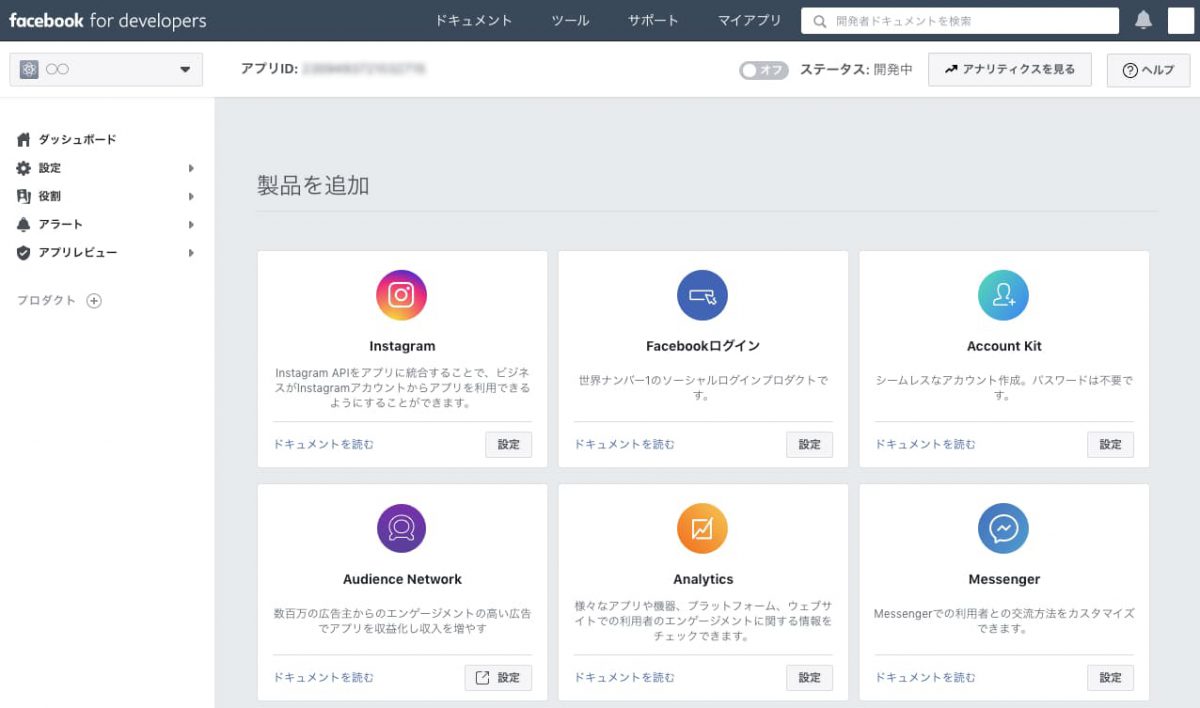Open the Audience Network product icon
This screenshot has width=1200, height=708.
(x=401, y=528)
